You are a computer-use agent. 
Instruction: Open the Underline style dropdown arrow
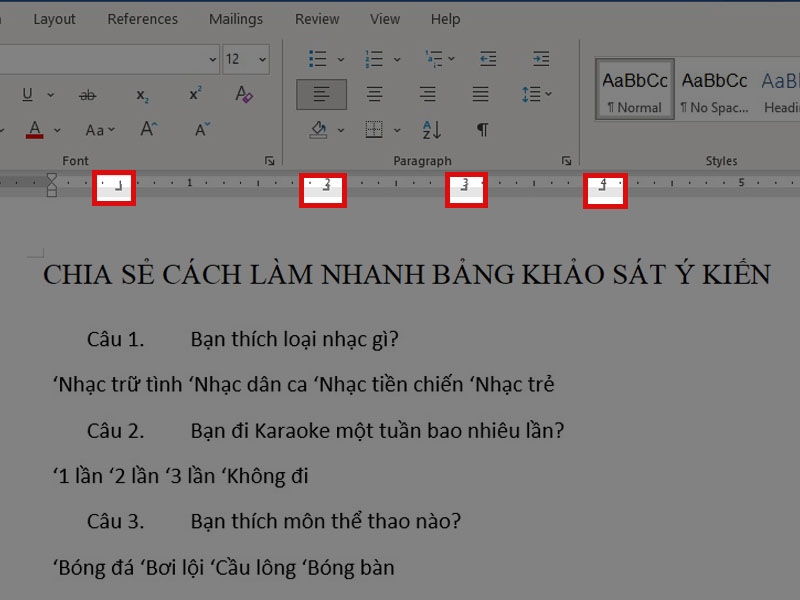pos(51,95)
